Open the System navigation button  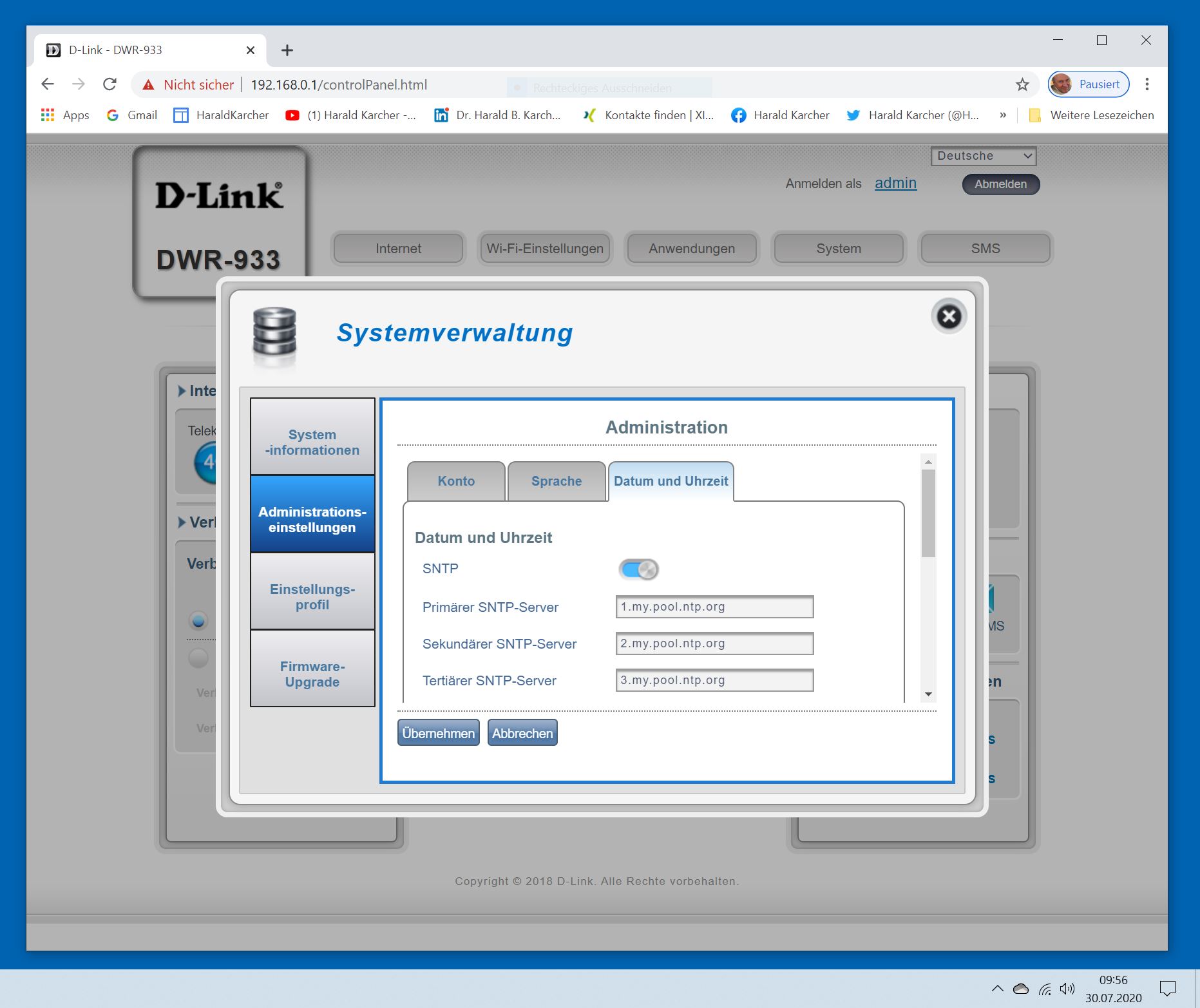pyautogui.click(x=839, y=249)
